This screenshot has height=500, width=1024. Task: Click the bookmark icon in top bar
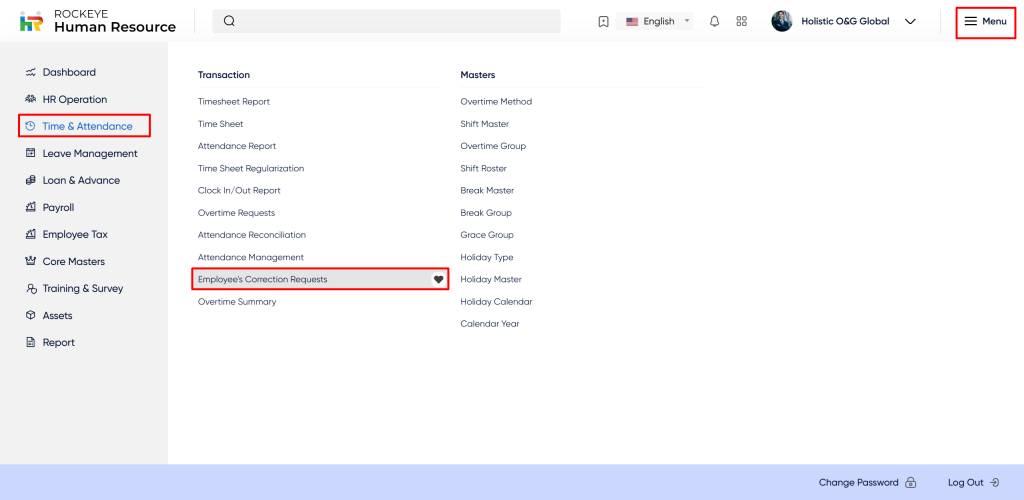click(x=603, y=21)
